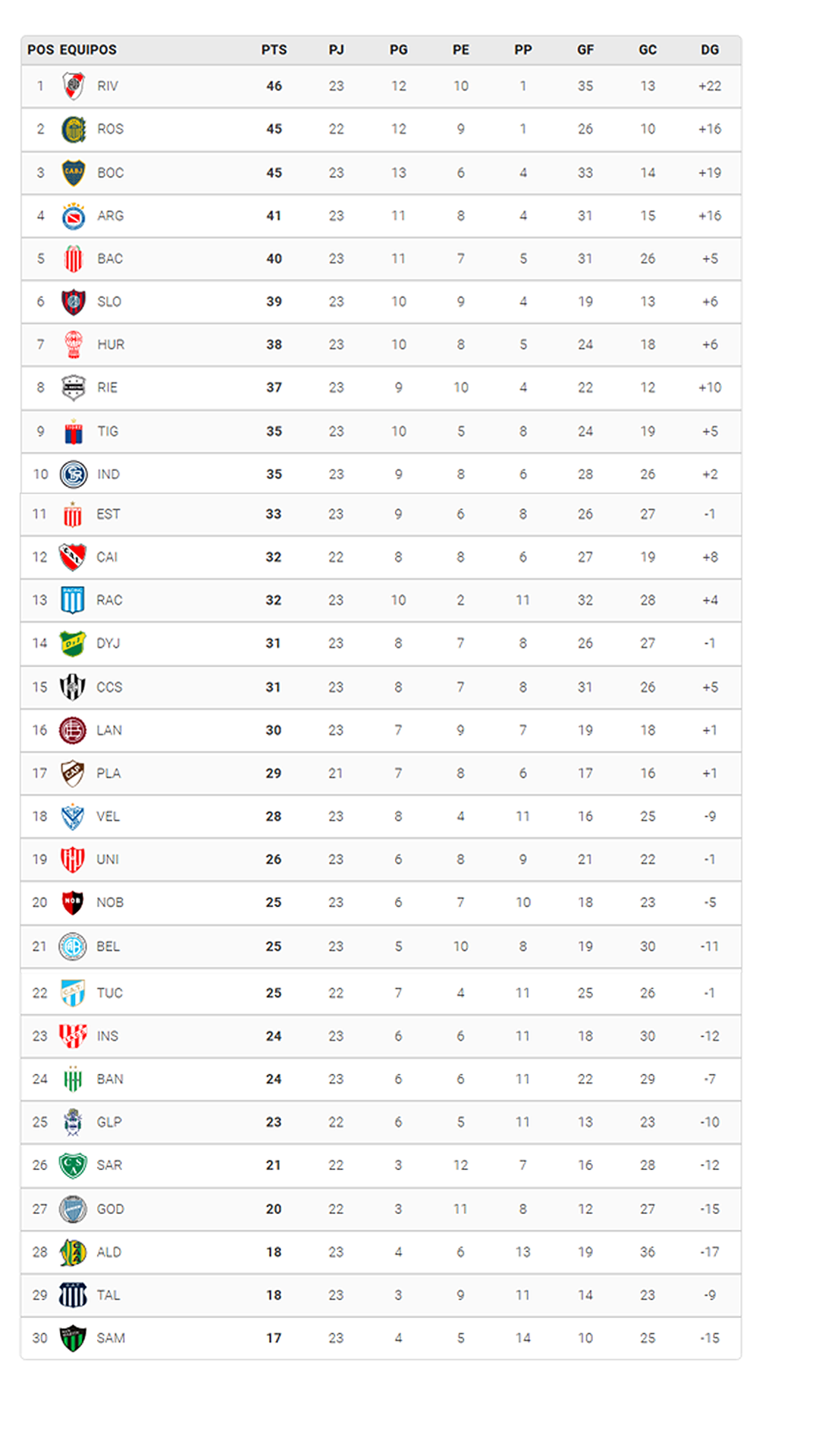Image resolution: width=819 pixels, height=1456 pixels.
Task: Select the Vélez VEL crest icon
Action: (x=73, y=817)
